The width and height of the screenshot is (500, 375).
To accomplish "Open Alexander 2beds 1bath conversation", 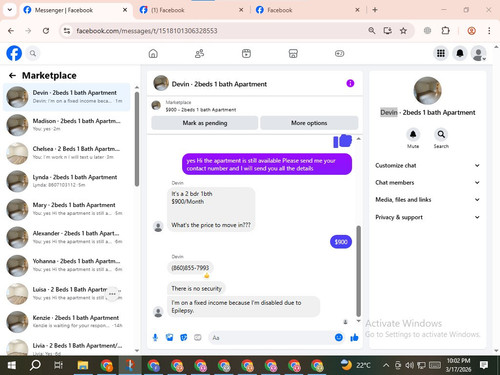I will [x=67, y=237].
